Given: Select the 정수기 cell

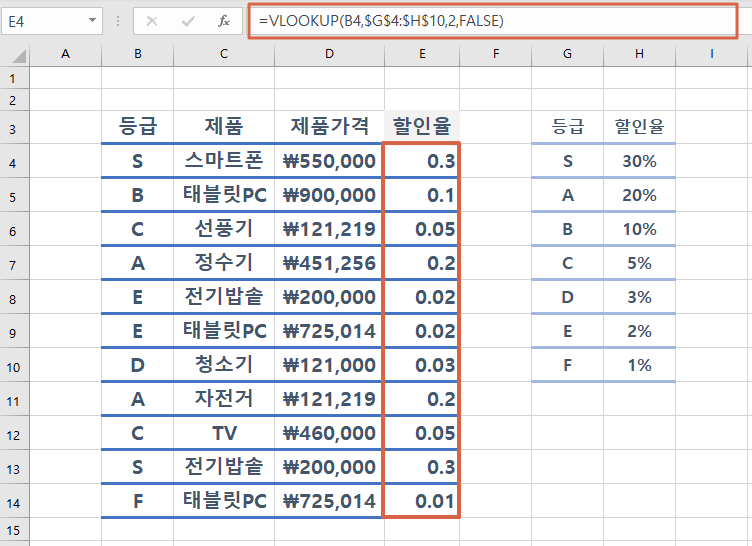Looking at the screenshot, I should tap(224, 263).
